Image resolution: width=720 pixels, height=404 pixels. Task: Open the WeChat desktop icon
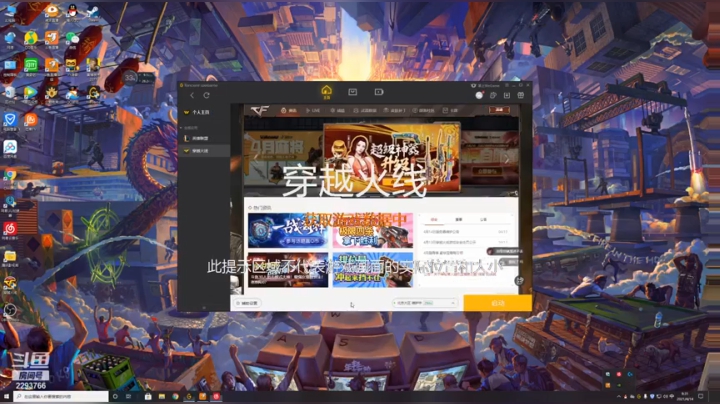click(x=72, y=39)
